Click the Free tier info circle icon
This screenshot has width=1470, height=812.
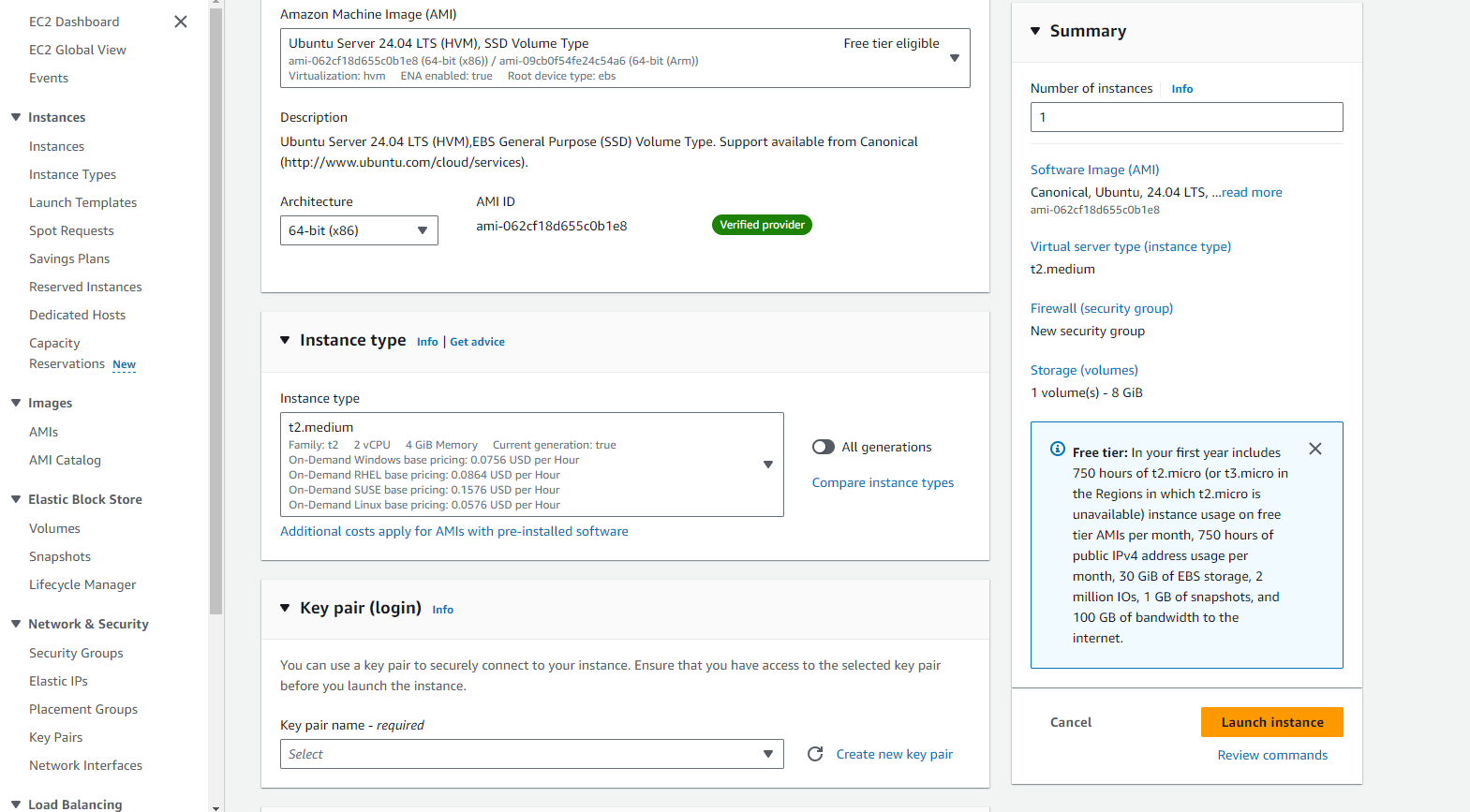[1058, 449]
